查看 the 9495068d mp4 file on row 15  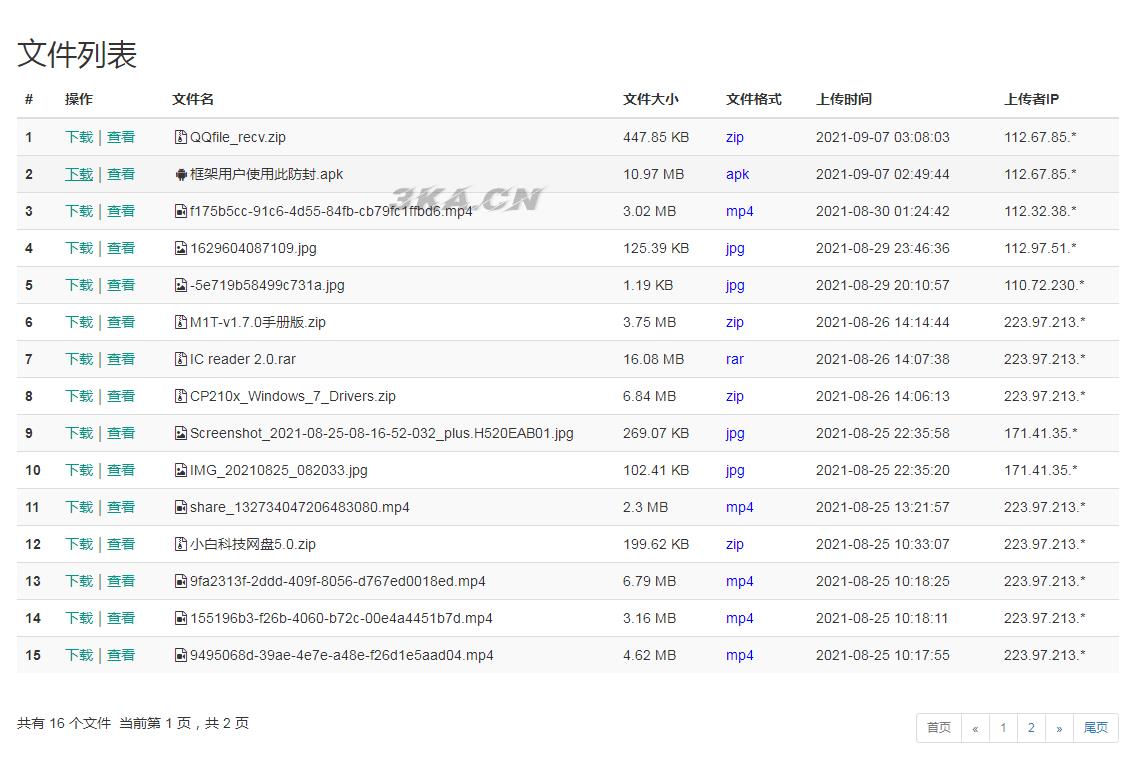(x=121, y=655)
